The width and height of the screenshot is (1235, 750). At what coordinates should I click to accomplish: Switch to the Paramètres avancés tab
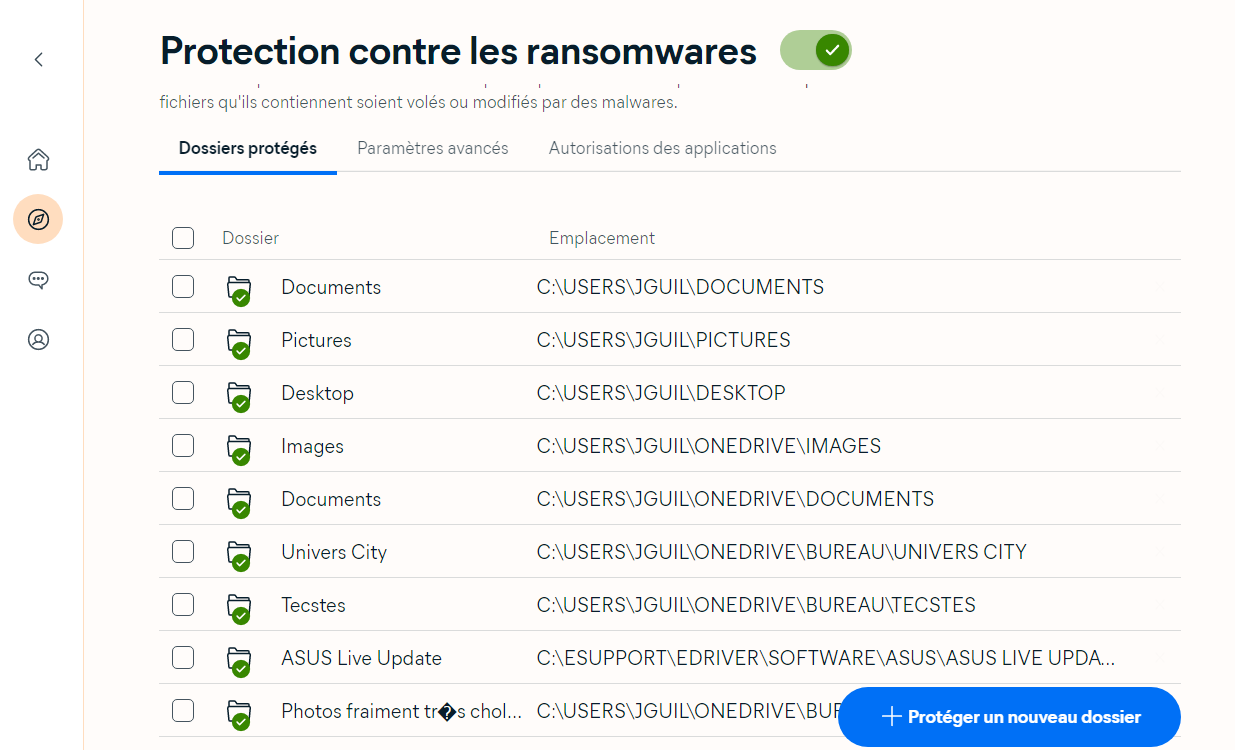tap(432, 147)
